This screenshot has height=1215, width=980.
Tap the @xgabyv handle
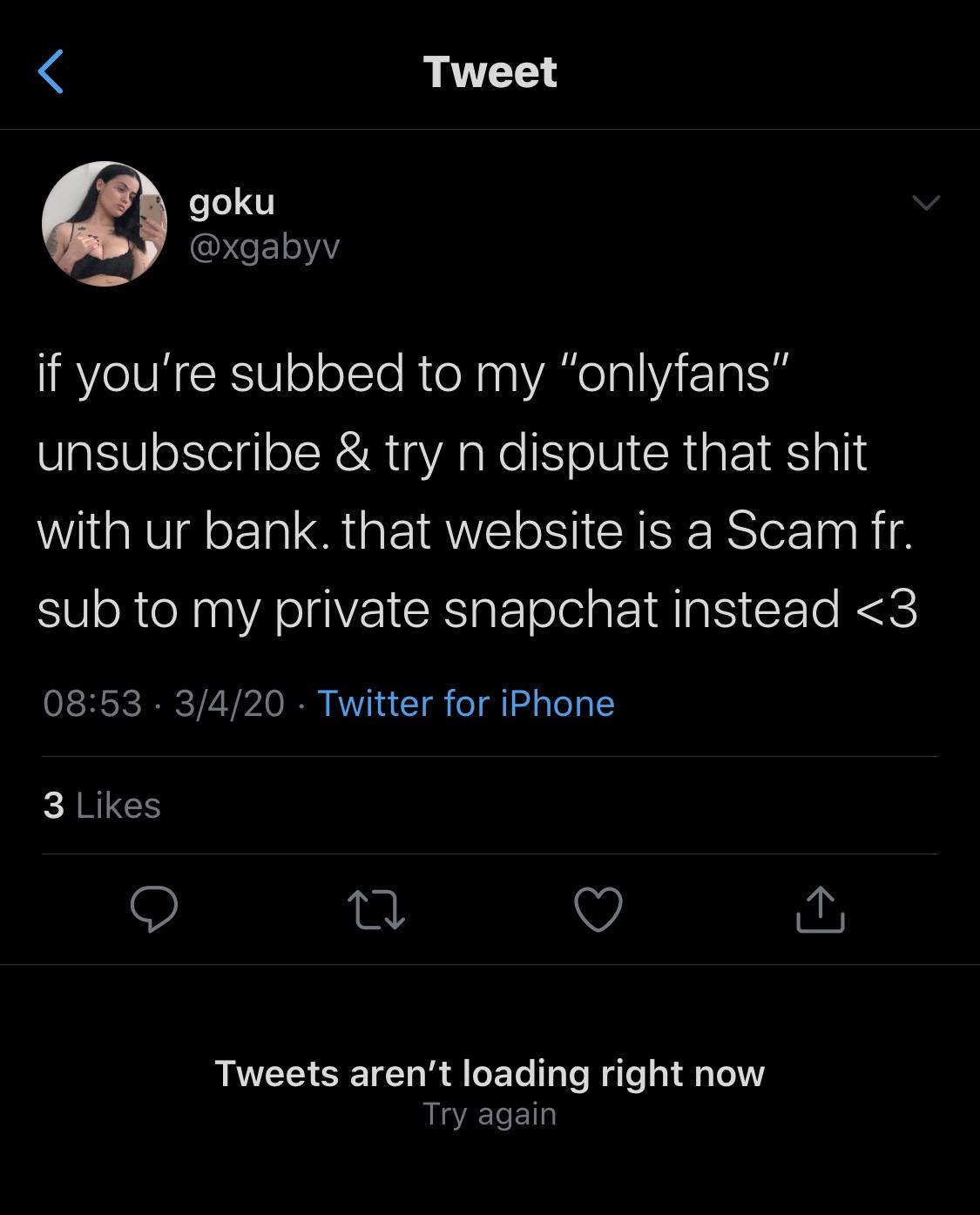click(x=264, y=248)
